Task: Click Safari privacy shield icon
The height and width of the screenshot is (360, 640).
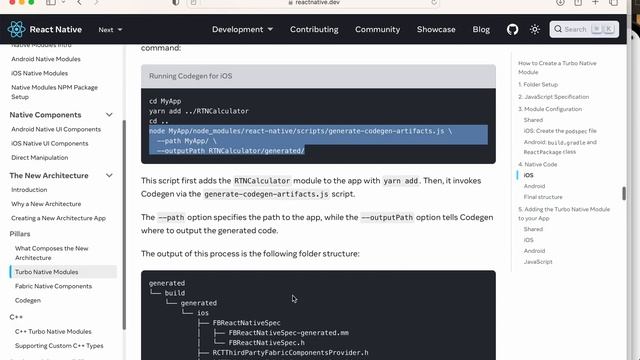Action: click(x=176, y=2)
